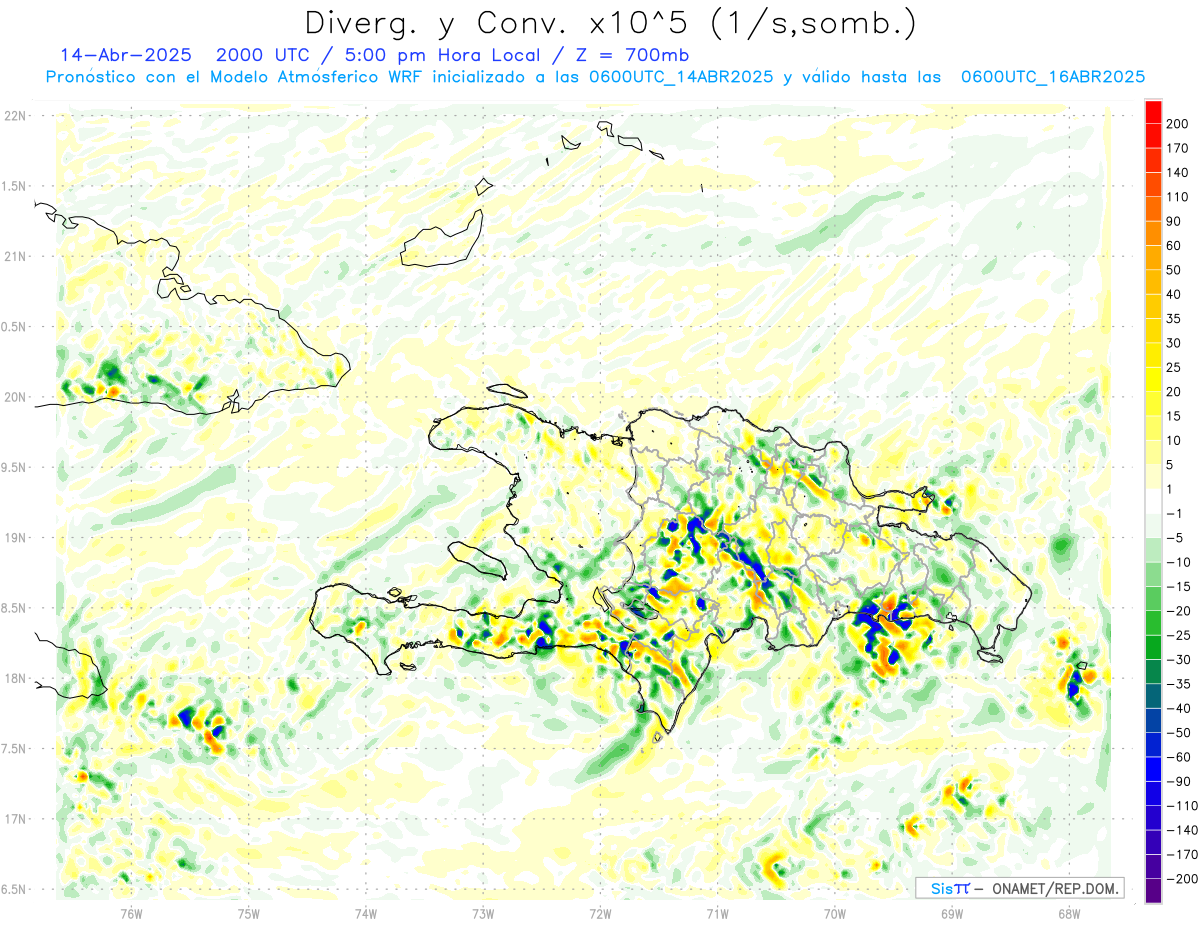Click the 'ONAMET/REP.DOM.' credit box
Screen dimensions: 1200x927
pos(1020,888)
